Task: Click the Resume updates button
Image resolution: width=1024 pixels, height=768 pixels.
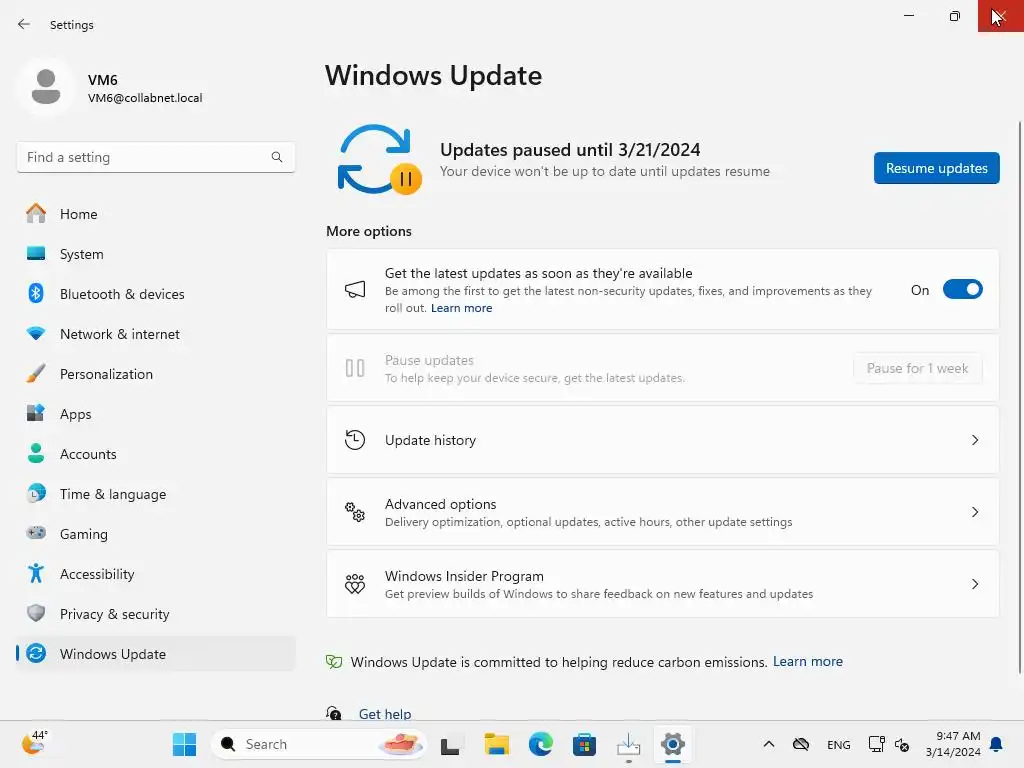Action: pos(936,168)
